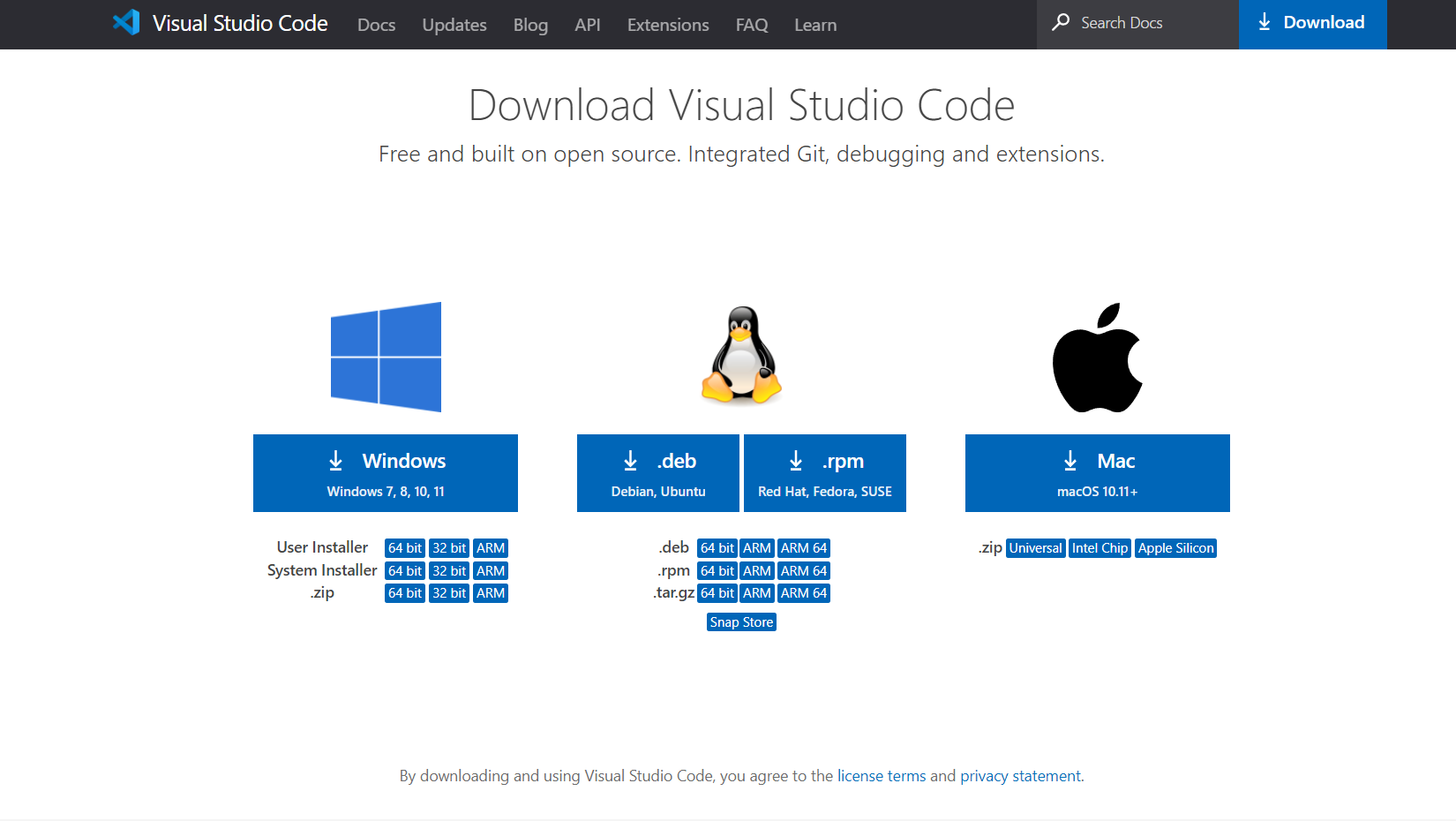1456x821 pixels.
Task: Download the Windows installer
Action: point(386,473)
